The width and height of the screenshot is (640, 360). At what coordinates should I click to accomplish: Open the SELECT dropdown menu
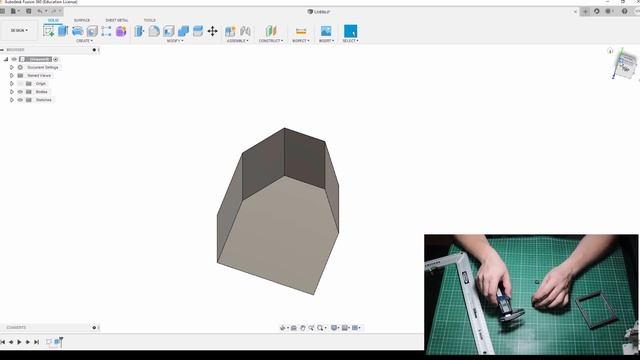click(350, 41)
